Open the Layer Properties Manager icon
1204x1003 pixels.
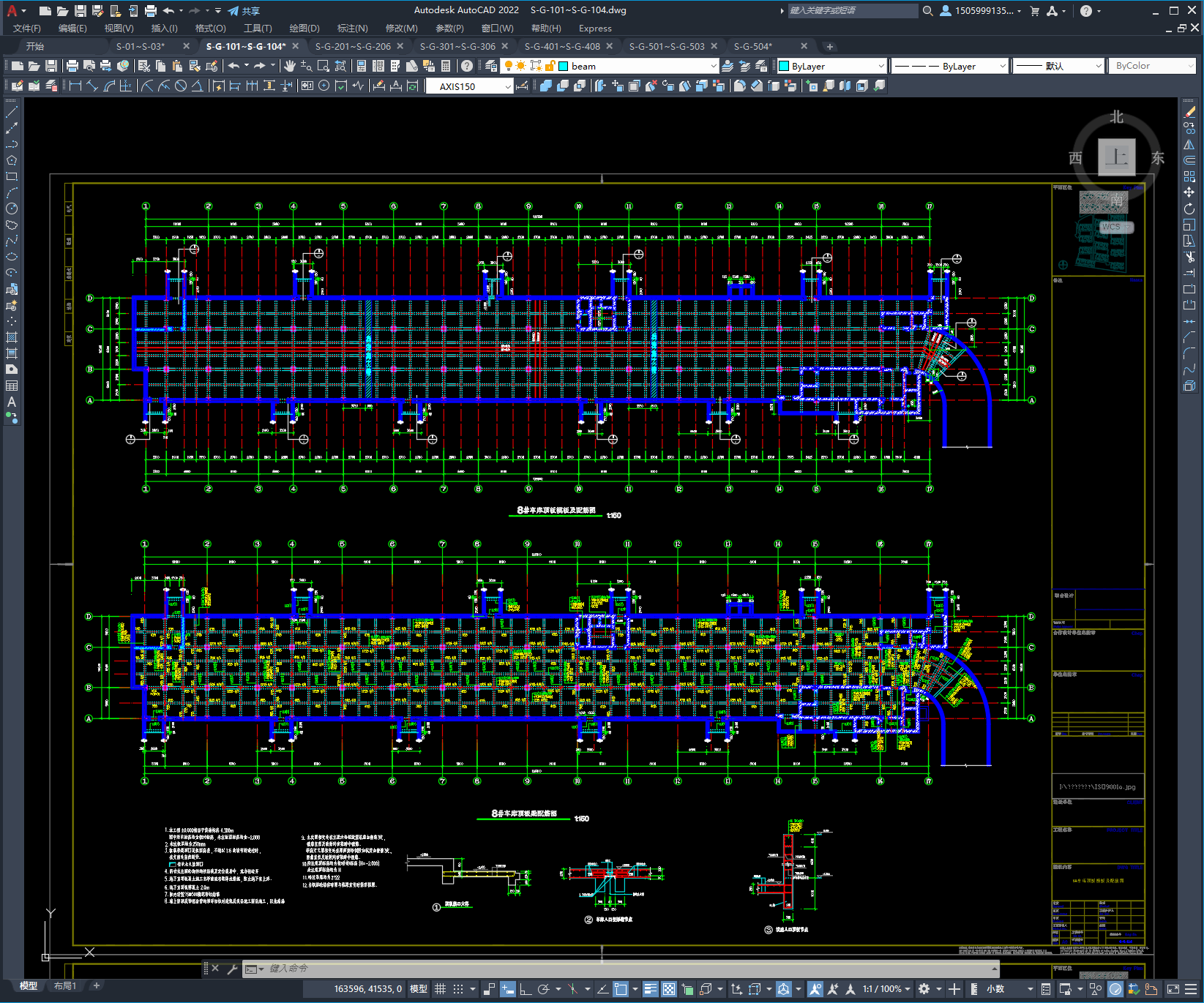point(491,66)
